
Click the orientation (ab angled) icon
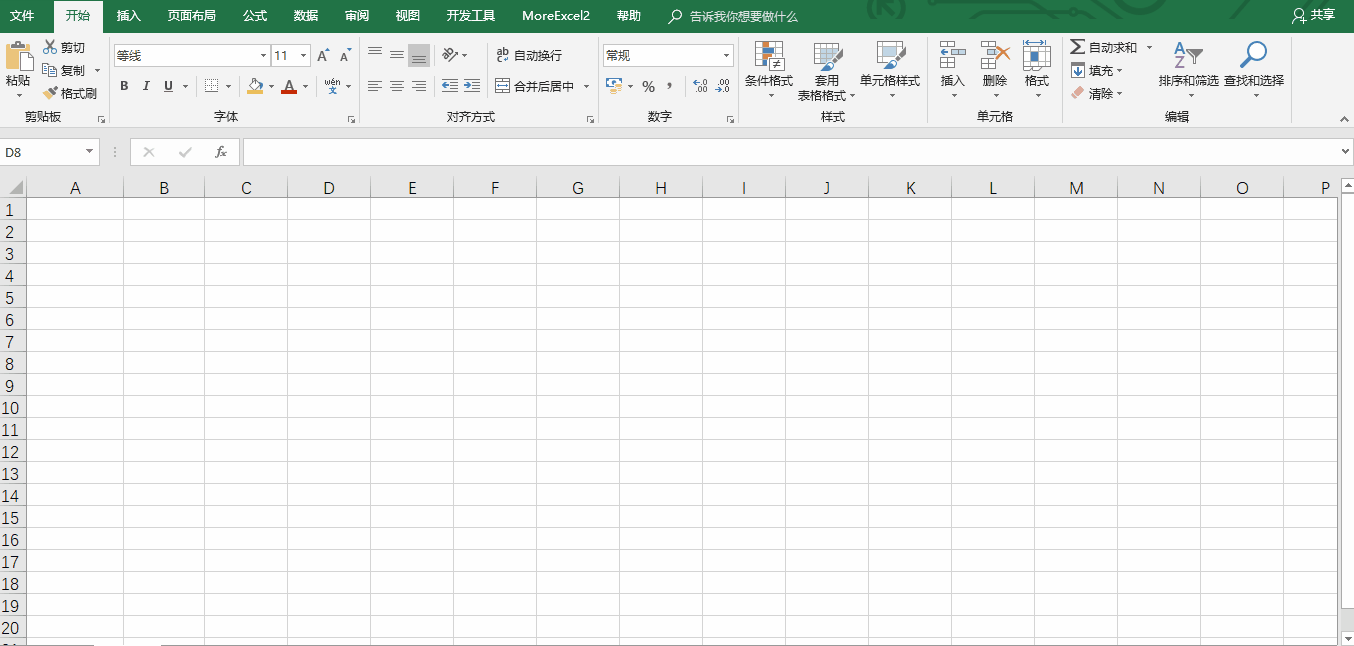pos(450,55)
